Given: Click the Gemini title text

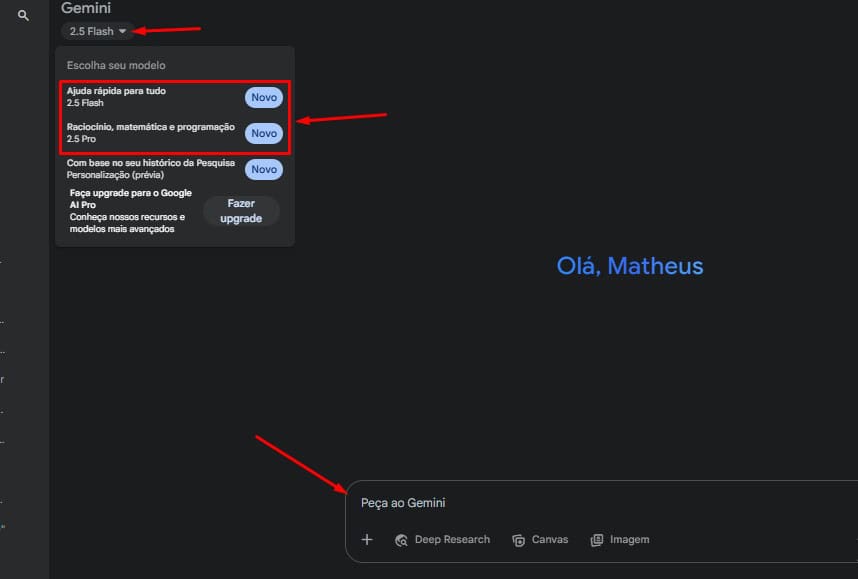Looking at the screenshot, I should 86,8.
